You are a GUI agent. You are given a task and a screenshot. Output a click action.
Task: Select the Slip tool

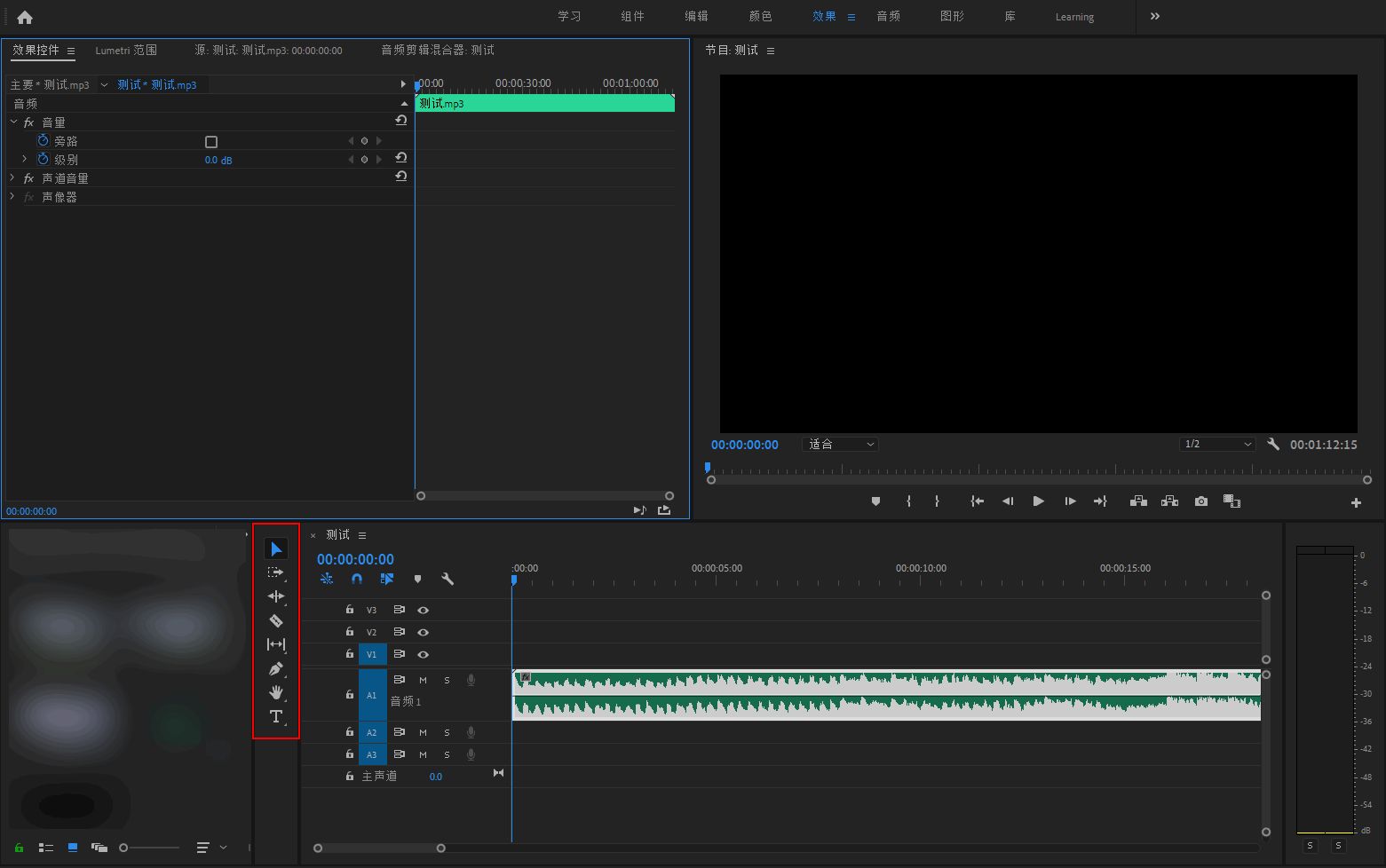click(276, 644)
